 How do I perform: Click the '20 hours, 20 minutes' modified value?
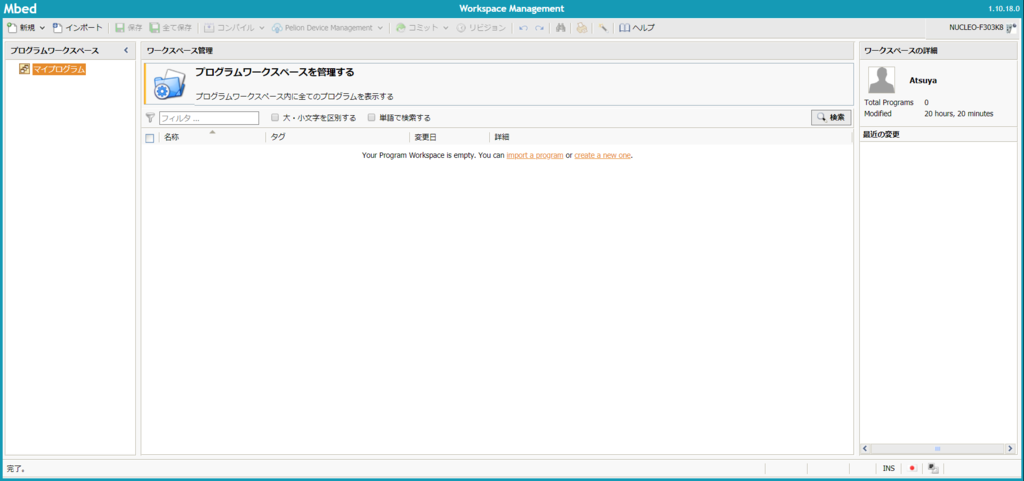click(x=959, y=114)
